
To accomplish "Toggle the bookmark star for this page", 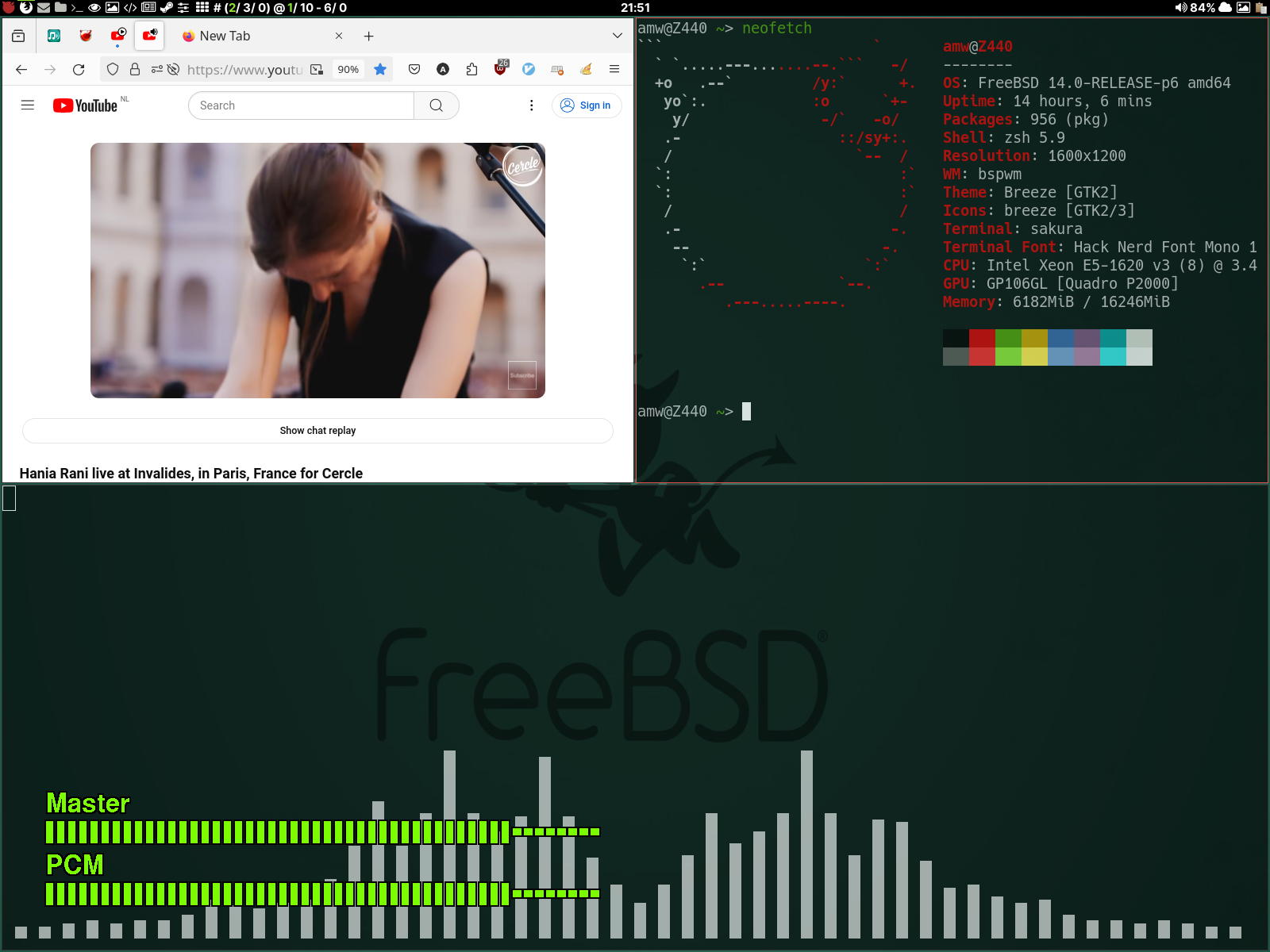I will pyautogui.click(x=380, y=70).
